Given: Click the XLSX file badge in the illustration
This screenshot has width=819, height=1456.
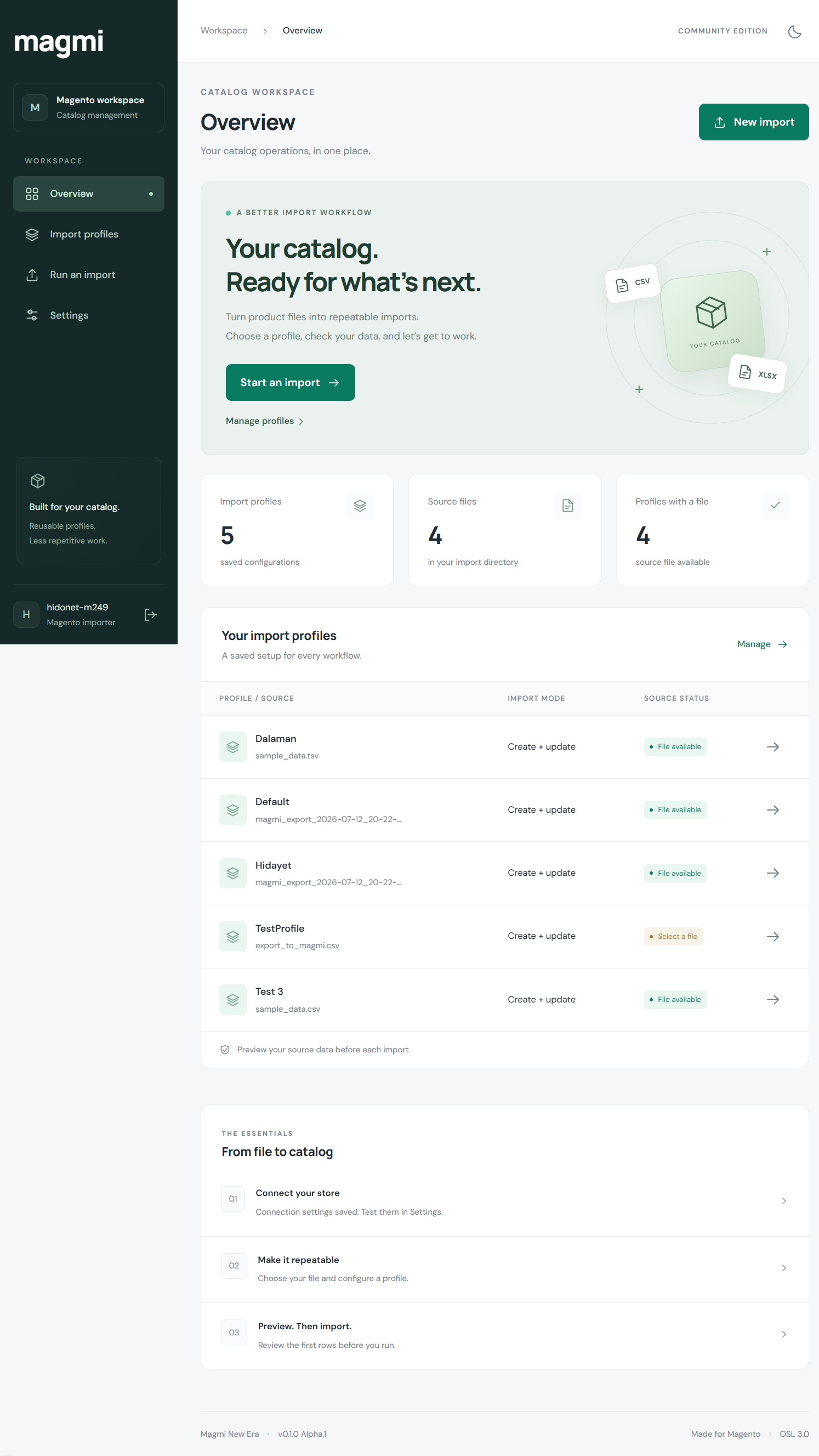Looking at the screenshot, I should click(758, 373).
